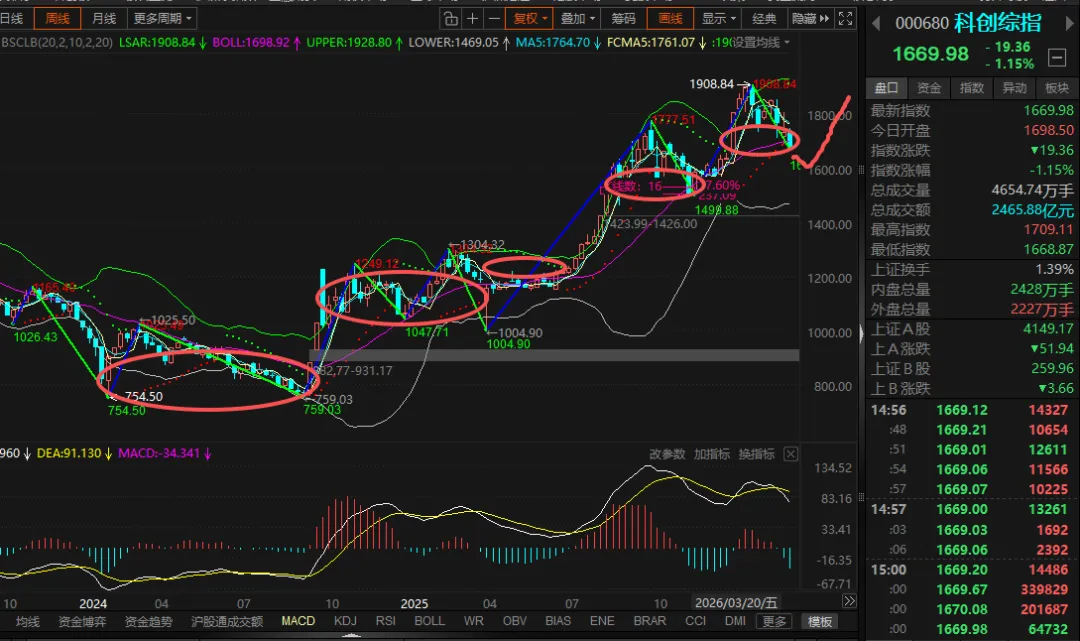Click the 上证A股 4149.17 row

(x=972, y=329)
